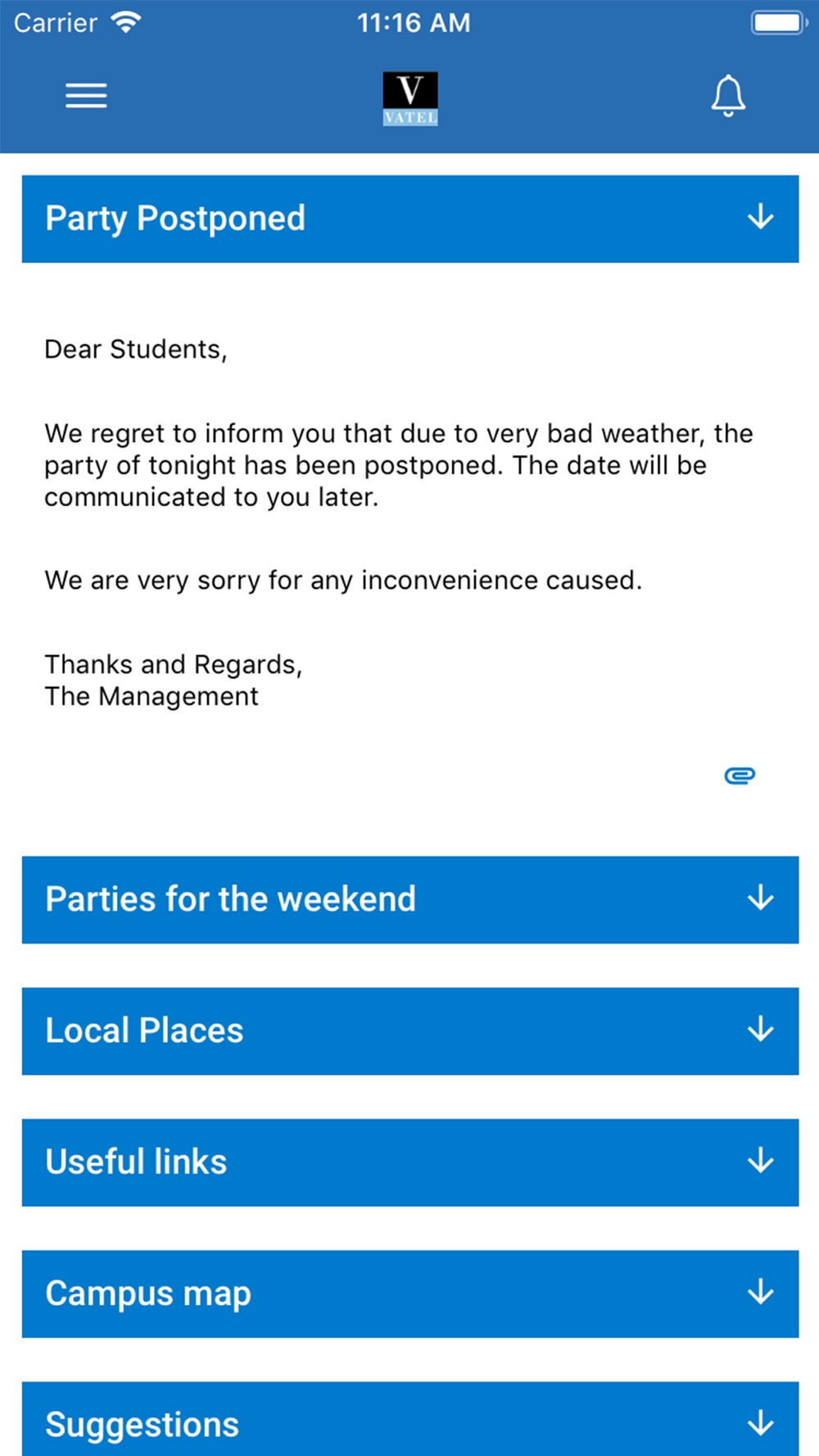Expand Campus map with its arrow
Screen dimensions: 819x1456
click(x=761, y=1292)
